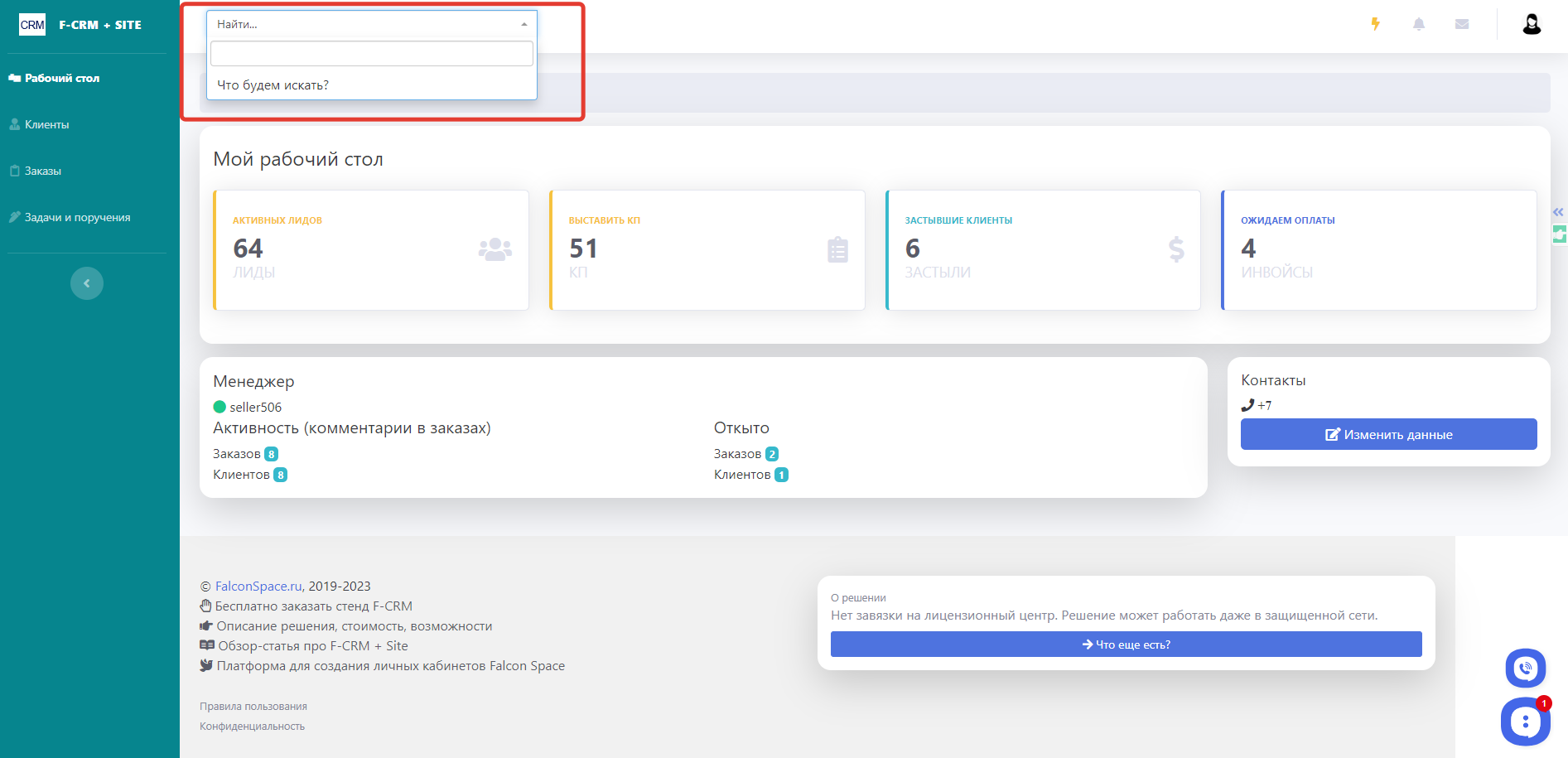Open messages envelope icon

1462,24
